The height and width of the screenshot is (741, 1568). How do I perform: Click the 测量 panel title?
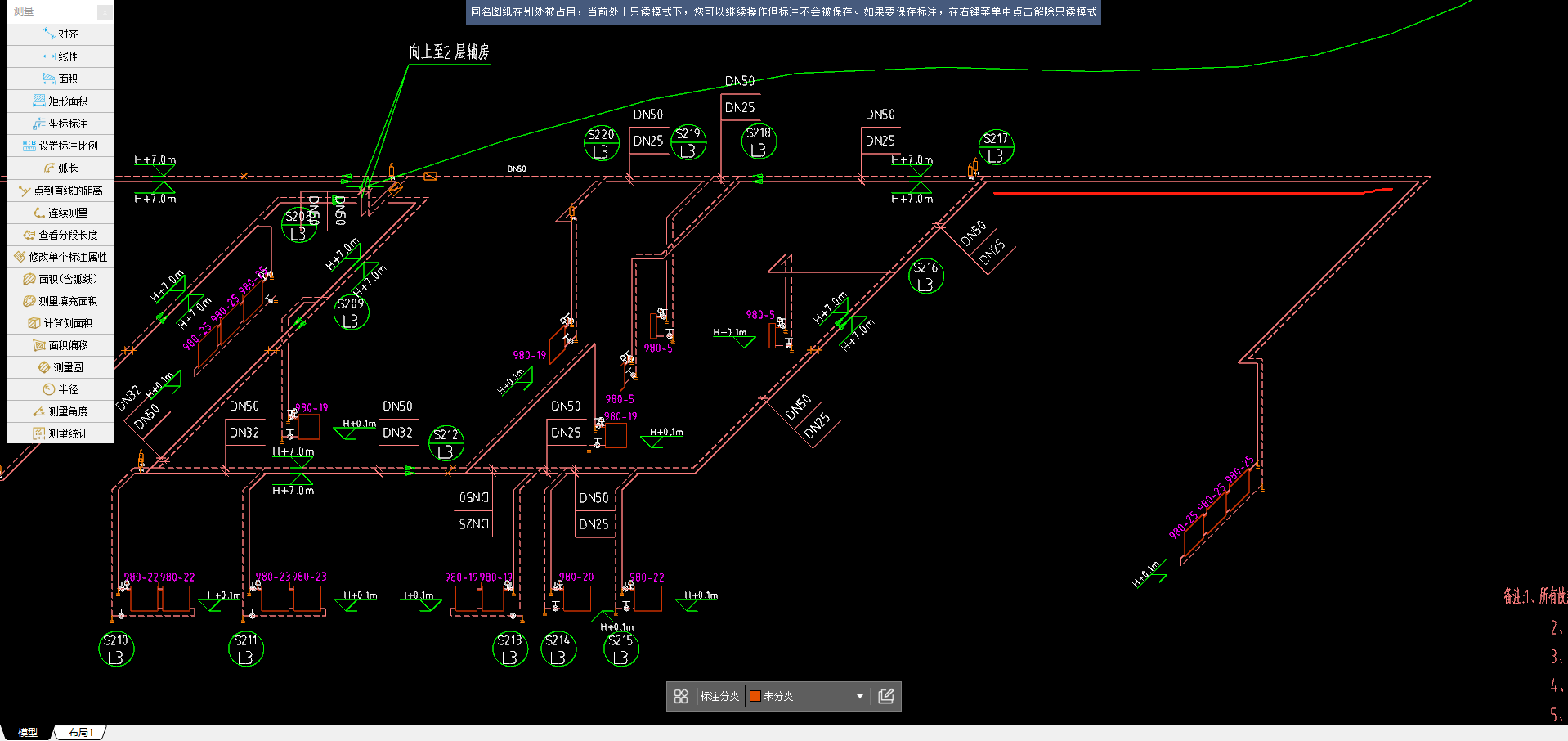coord(24,11)
